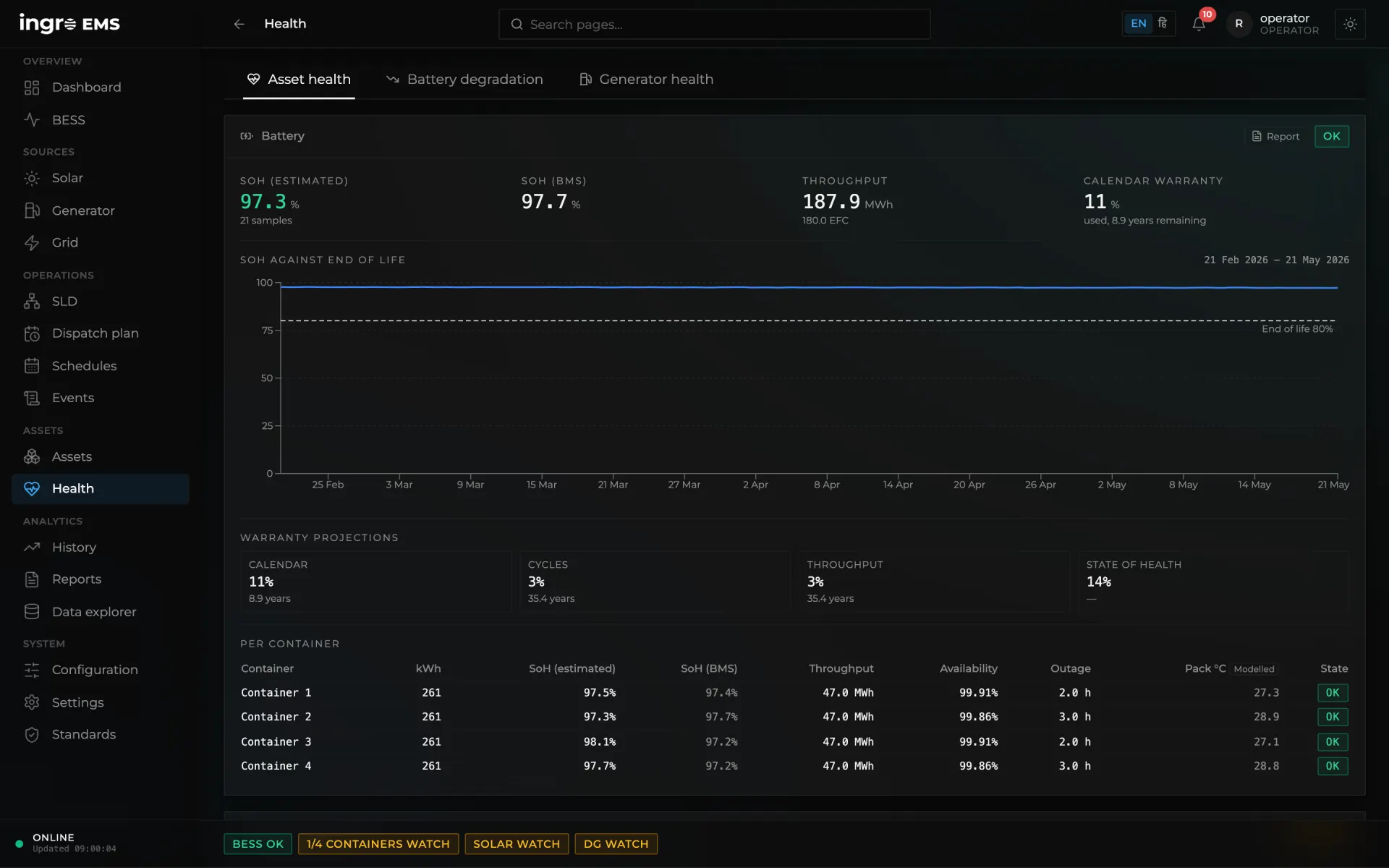Screen dimensions: 1389x868
Task: Click the DG WATCH status chip
Action: tap(616, 844)
